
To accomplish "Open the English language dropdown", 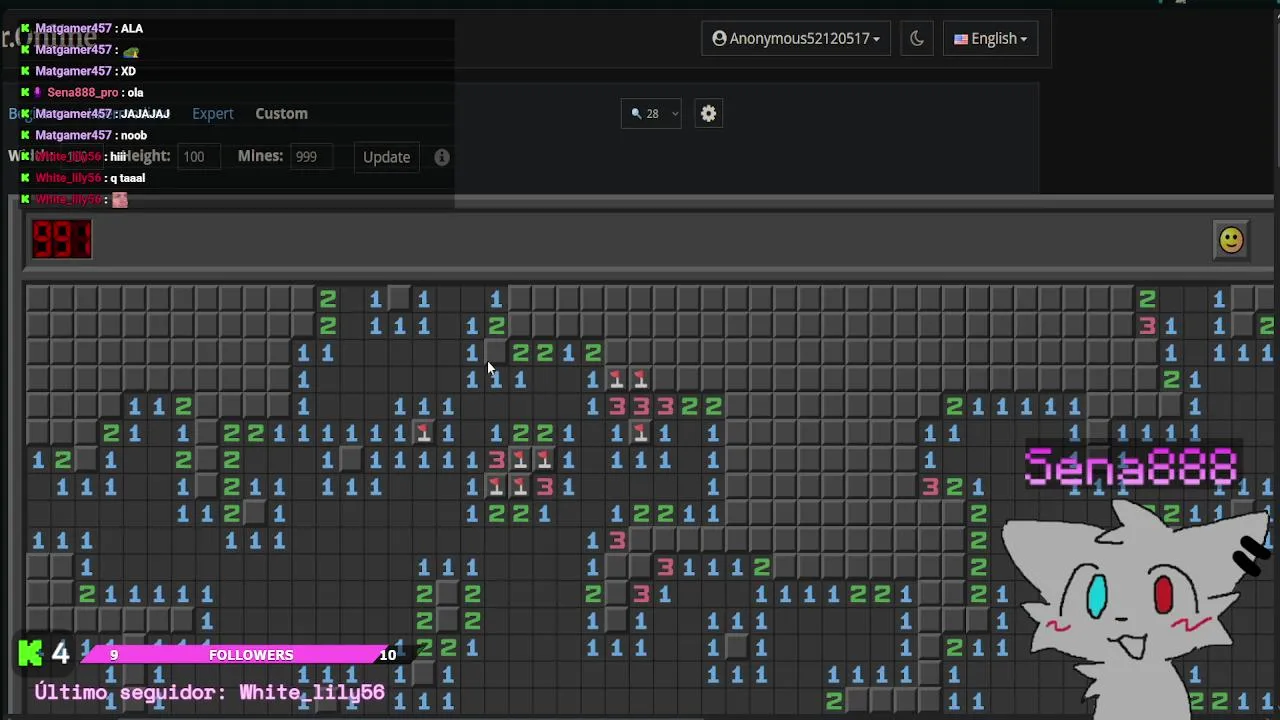I will pyautogui.click(x=990, y=39).
